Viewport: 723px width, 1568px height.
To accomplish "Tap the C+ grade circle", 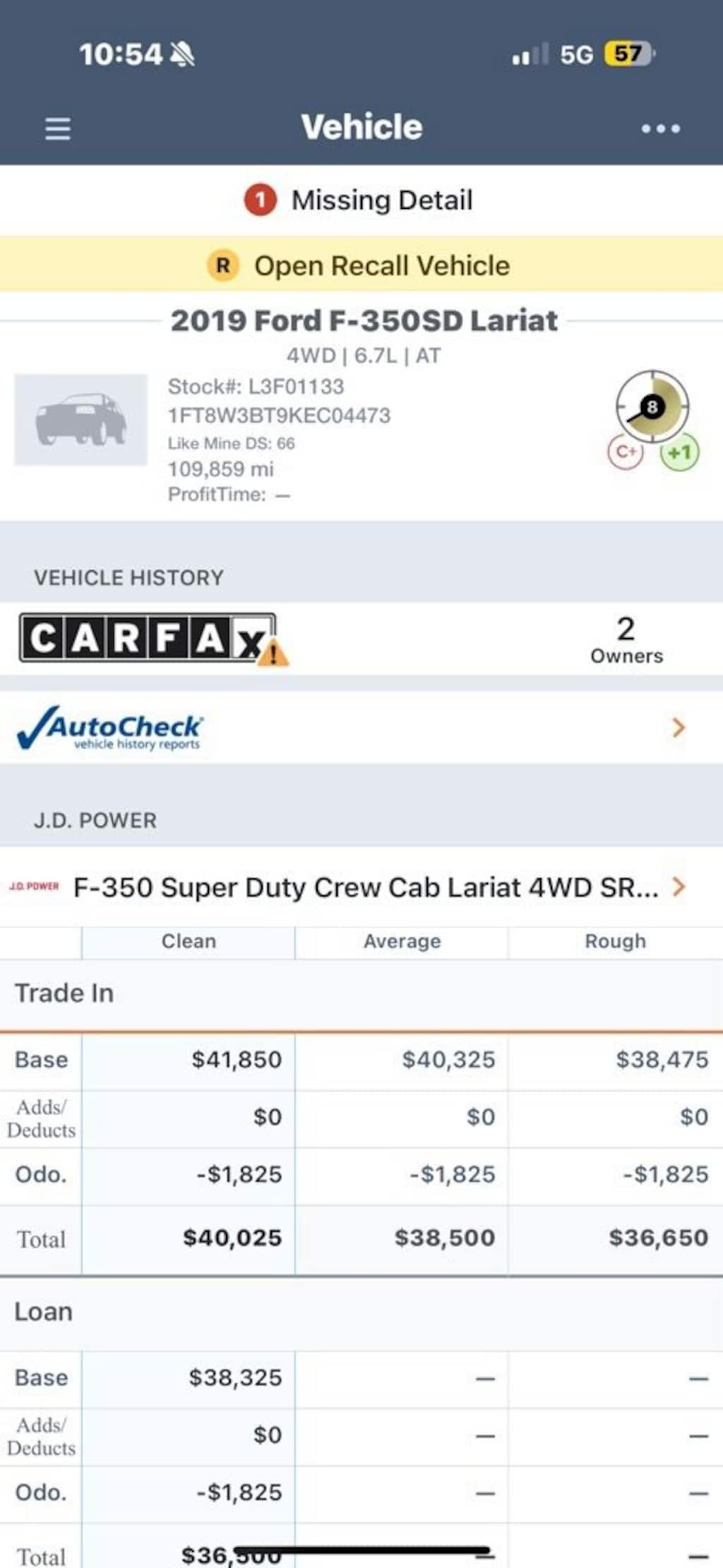I will (x=626, y=452).
